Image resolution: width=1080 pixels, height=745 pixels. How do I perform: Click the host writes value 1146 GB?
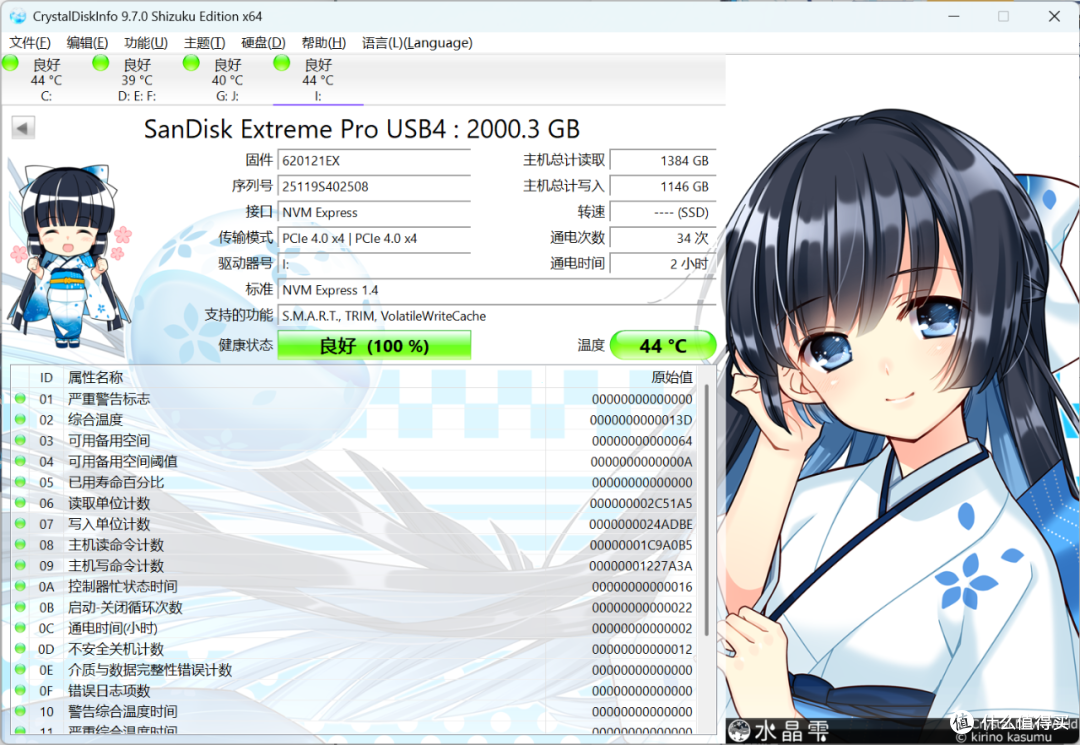[x=663, y=187]
